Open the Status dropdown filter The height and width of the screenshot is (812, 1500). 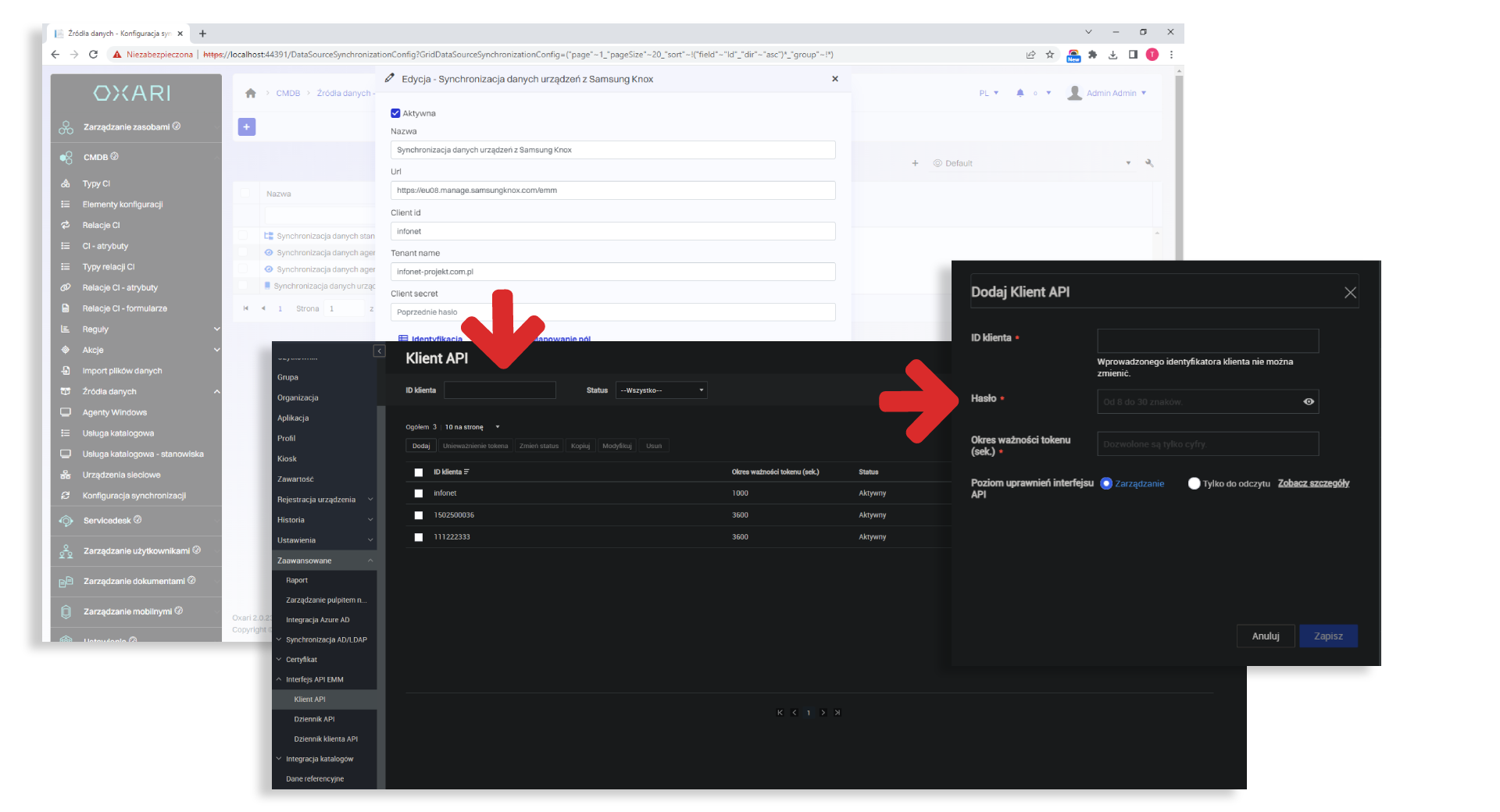[661, 390]
